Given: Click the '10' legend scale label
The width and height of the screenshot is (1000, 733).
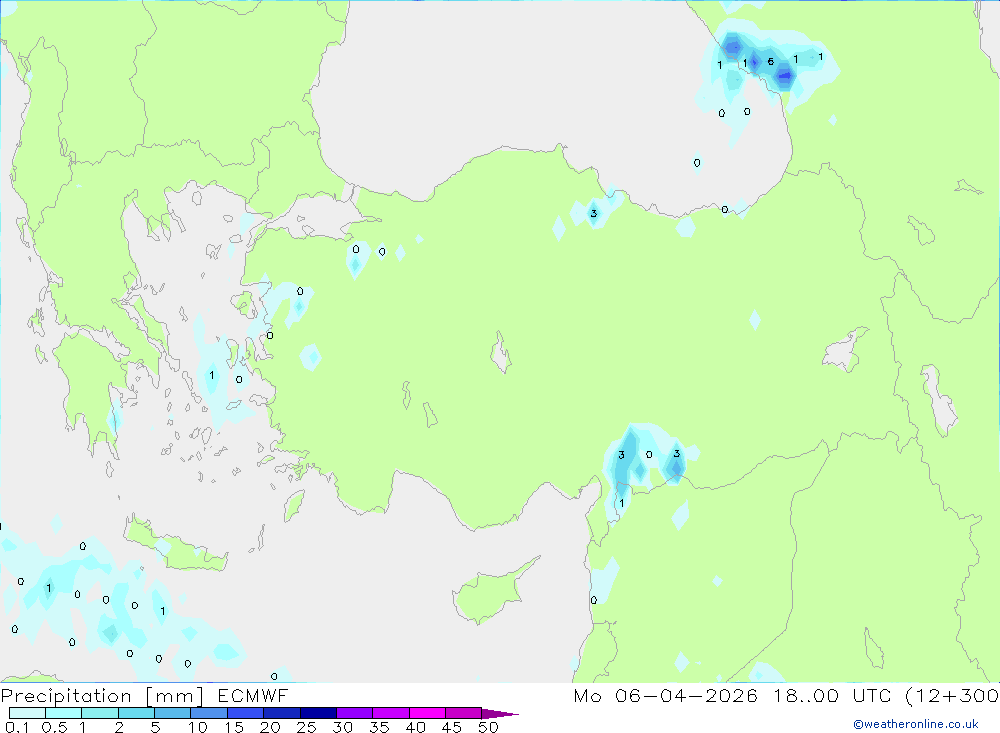Looking at the screenshot, I should coord(198,727).
